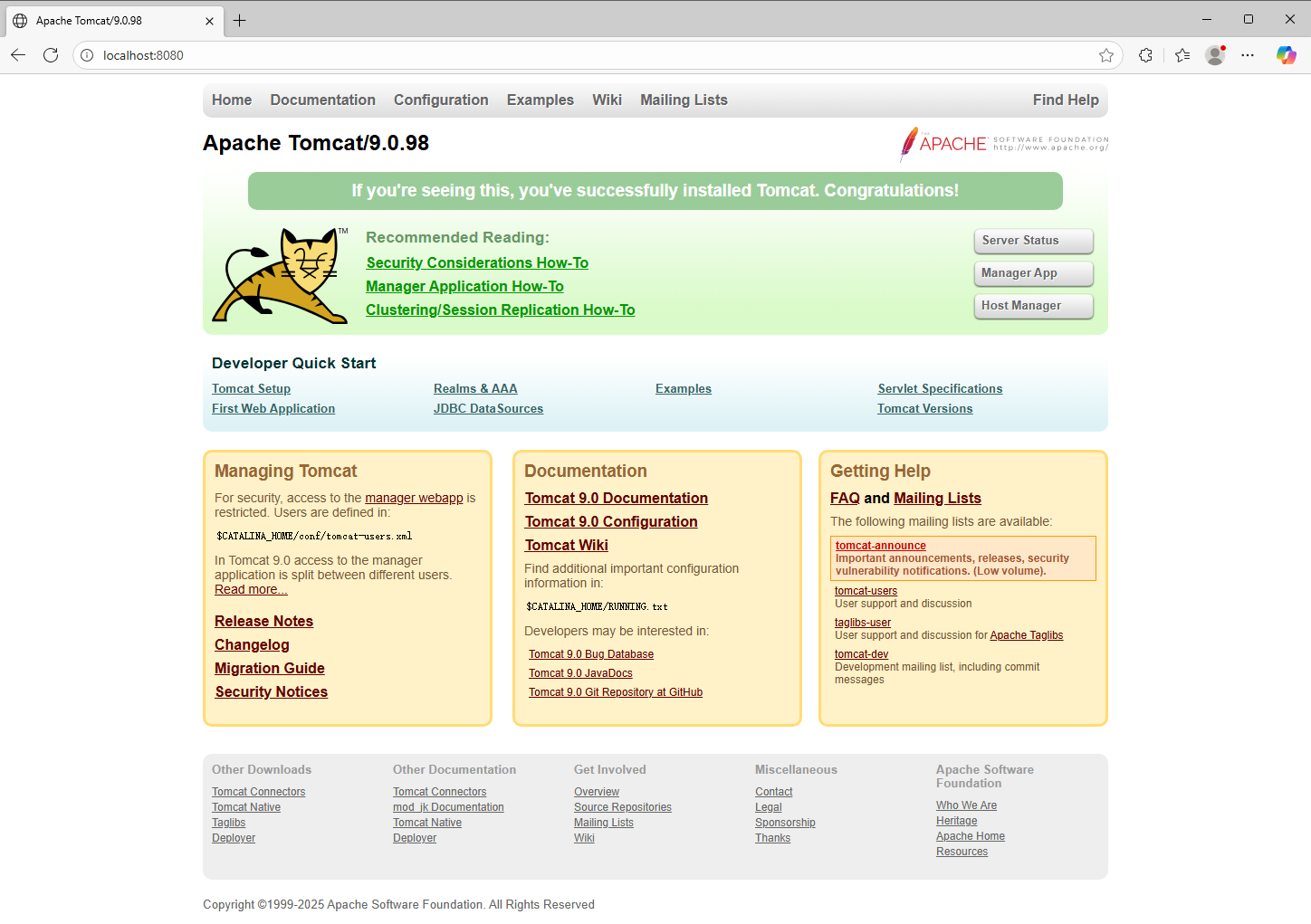Screen dimensions: 1311x924
Task: Open the FAQ link under Getting Help
Action: pos(845,498)
